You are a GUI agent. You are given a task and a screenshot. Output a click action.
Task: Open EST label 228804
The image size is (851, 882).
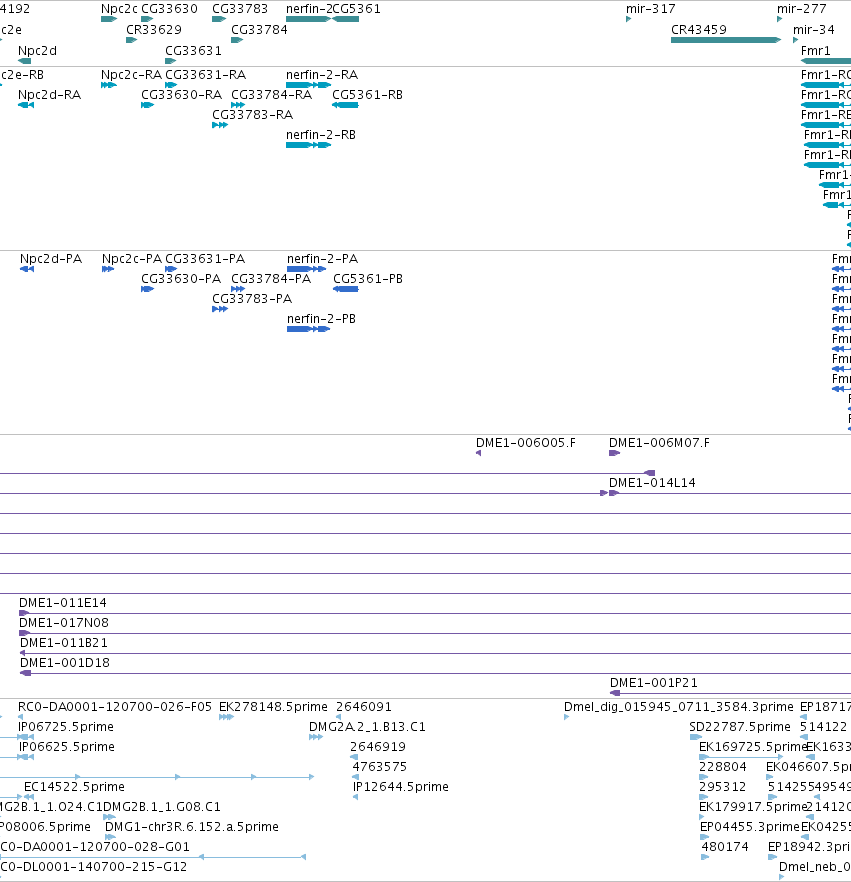click(x=723, y=767)
